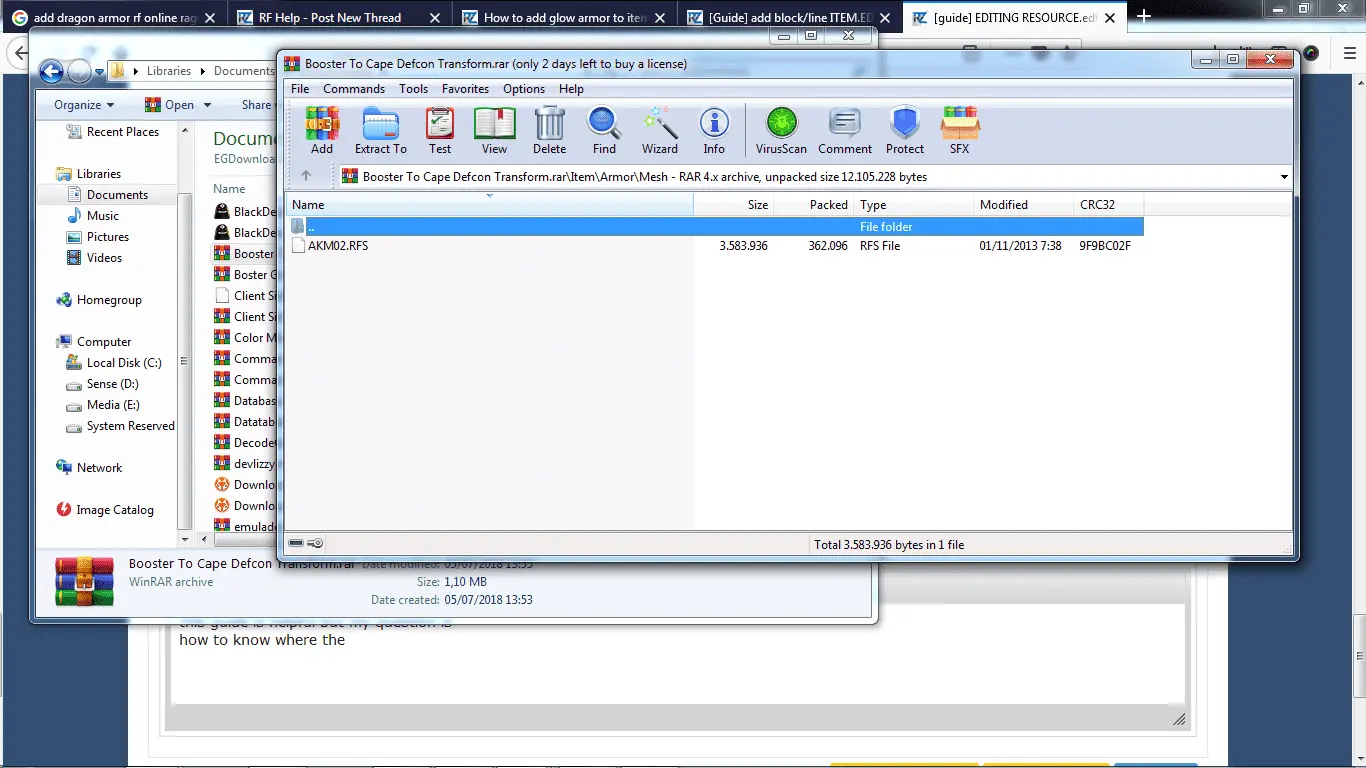Click the drive/key status icon in WinRAR status bar
The height and width of the screenshot is (768, 1366).
coord(306,544)
